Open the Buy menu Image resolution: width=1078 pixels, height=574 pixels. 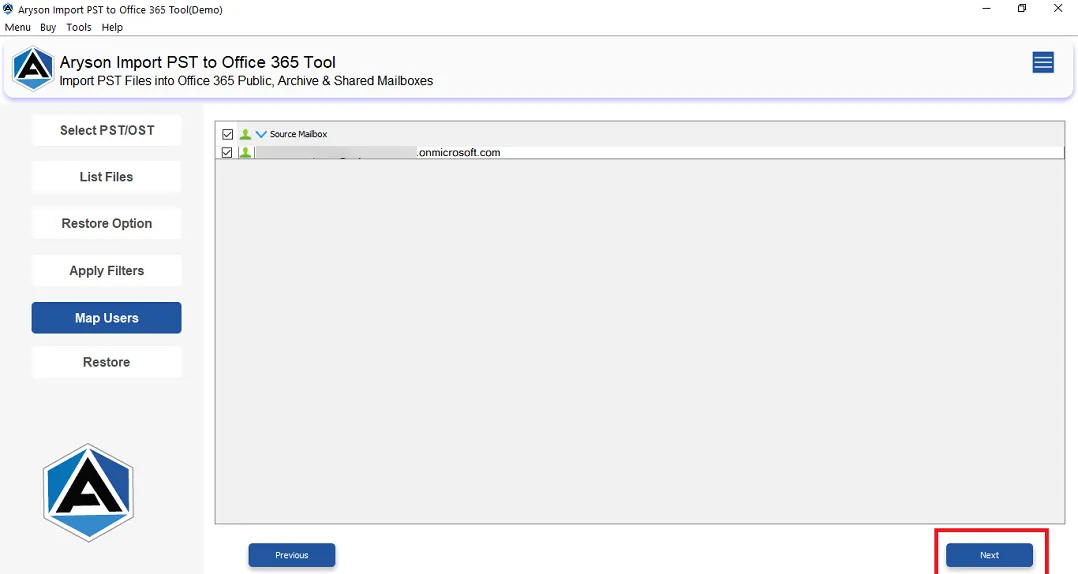(48, 27)
